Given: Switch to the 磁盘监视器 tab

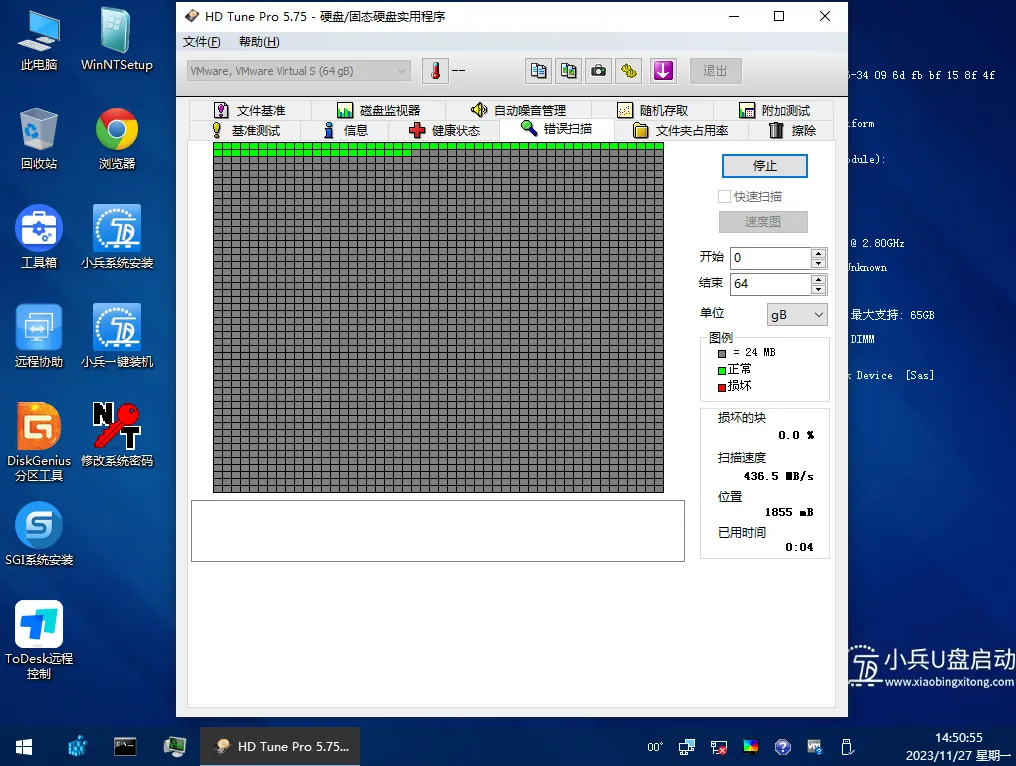Looking at the screenshot, I should (378, 110).
